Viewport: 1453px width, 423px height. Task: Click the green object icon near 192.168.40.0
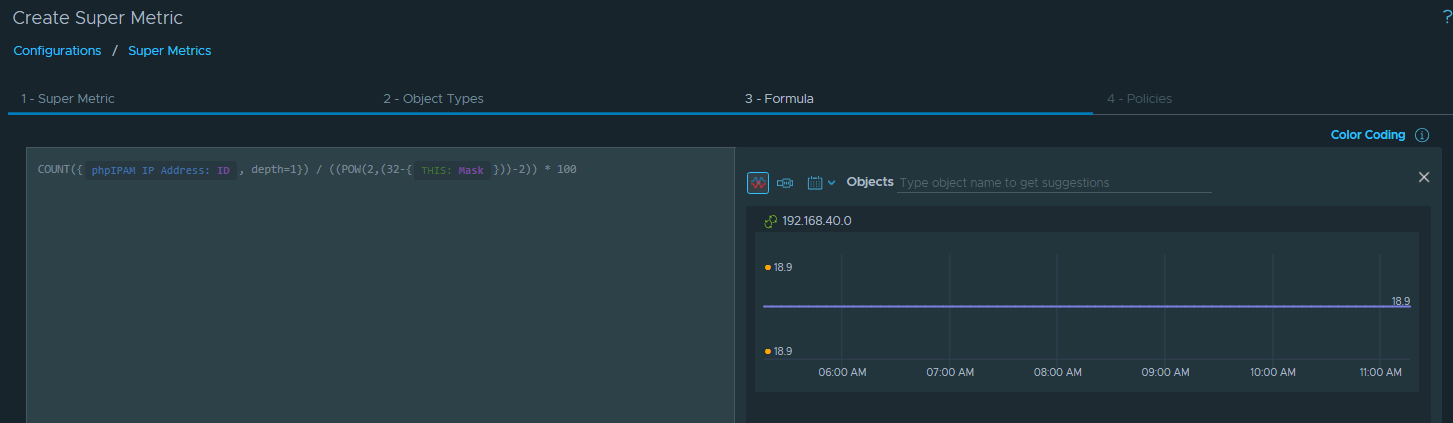pos(770,221)
